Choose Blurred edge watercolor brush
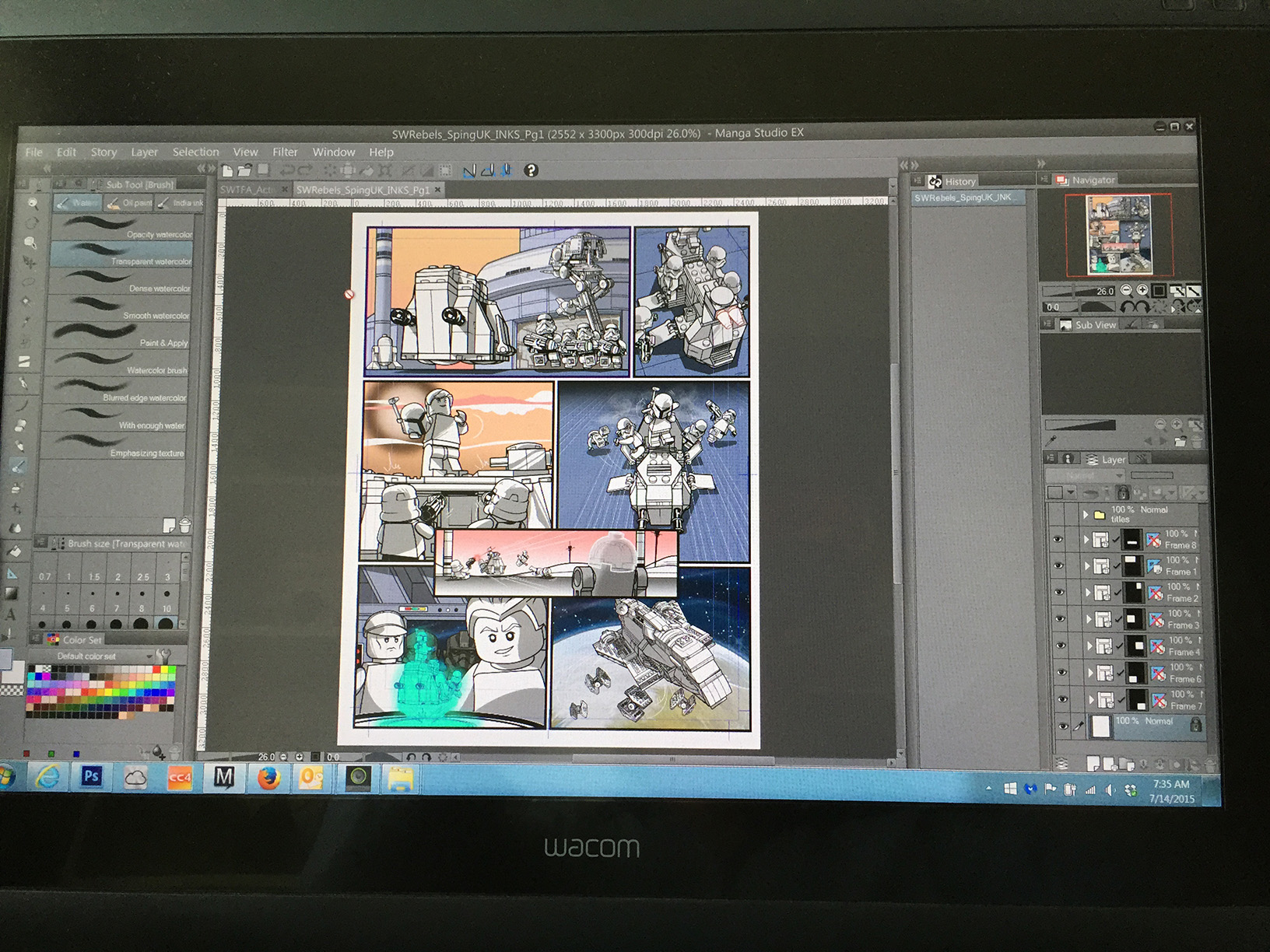The height and width of the screenshot is (952, 1270). coord(116,391)
